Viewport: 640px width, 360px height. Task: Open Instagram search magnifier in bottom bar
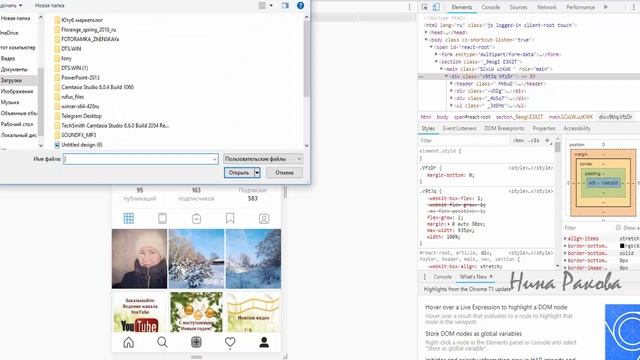162,342
